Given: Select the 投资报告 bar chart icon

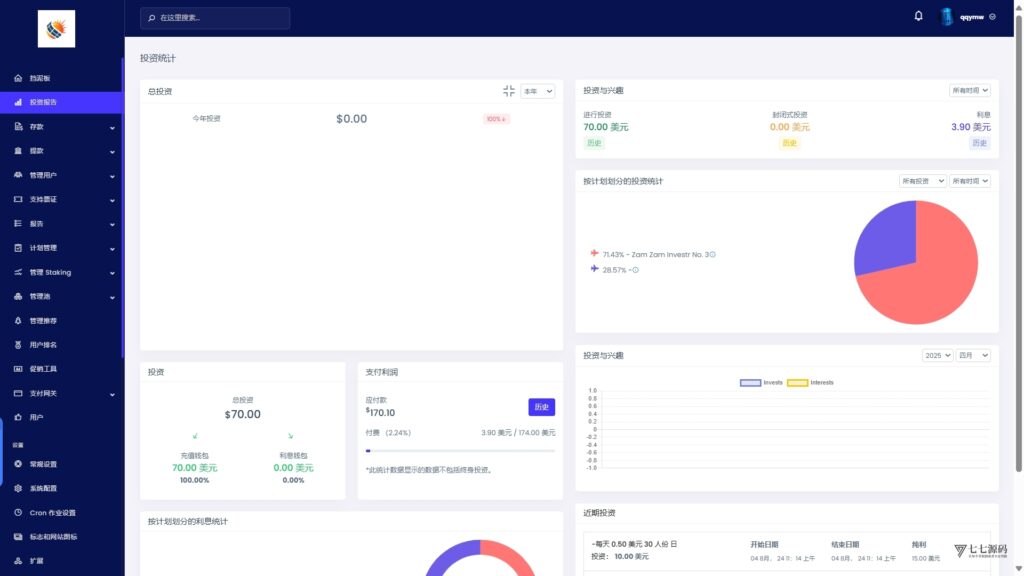Looking at the screenshot, I should [x=18, y=102].
